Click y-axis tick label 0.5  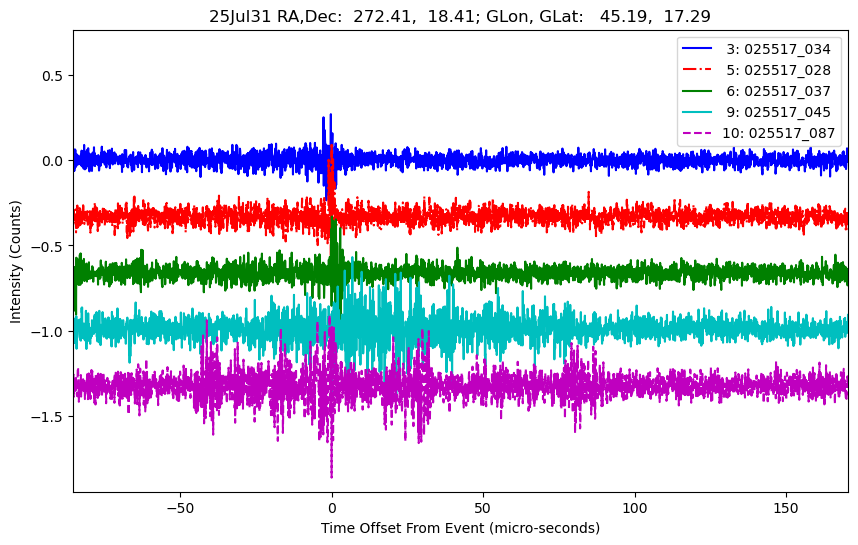pyautogui.click(x=53, y=76)
